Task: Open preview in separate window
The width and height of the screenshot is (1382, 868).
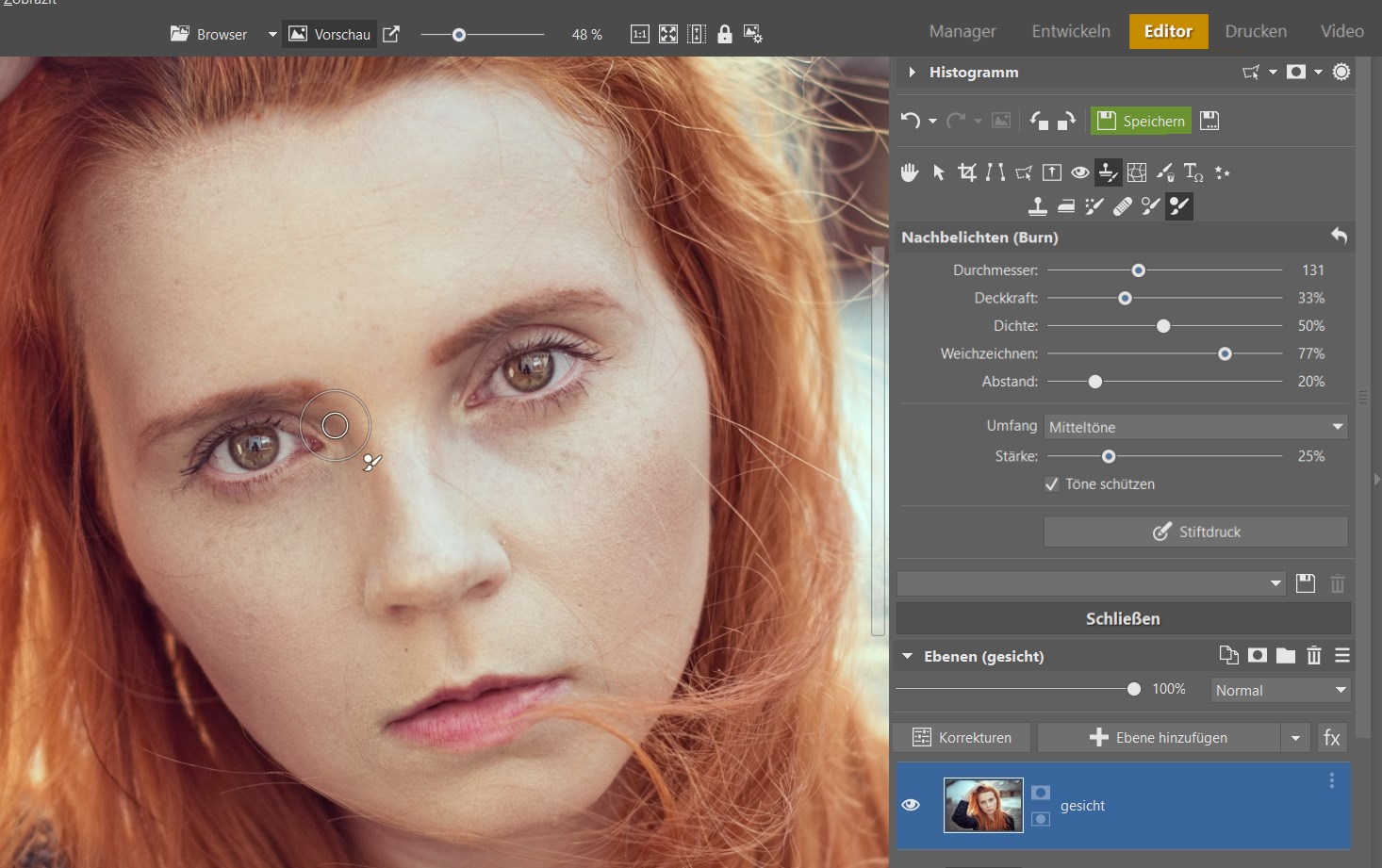Action: tap(391, 35)
